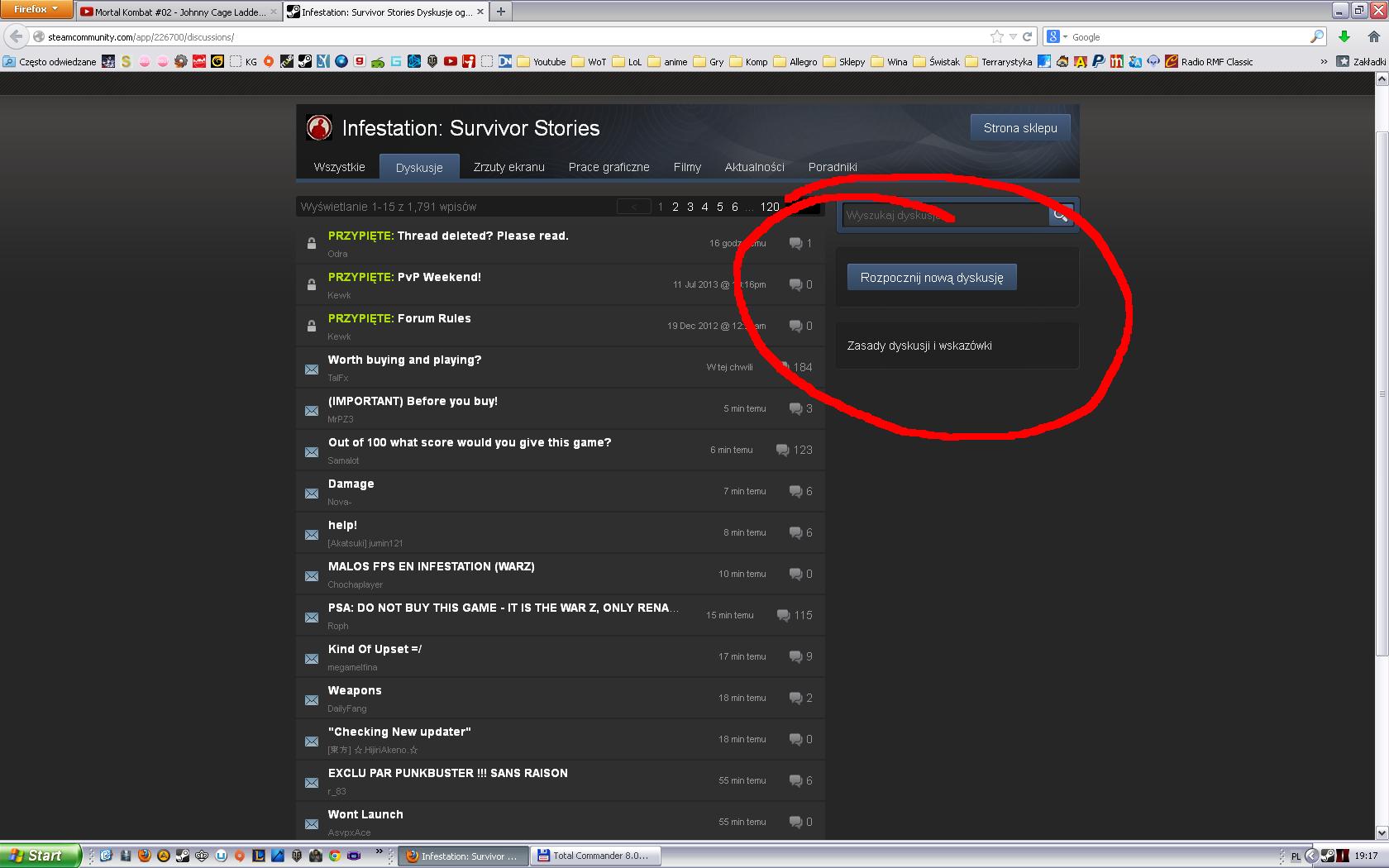
Task: Open the downloads green arrow icon
Action: [1344, 36]
